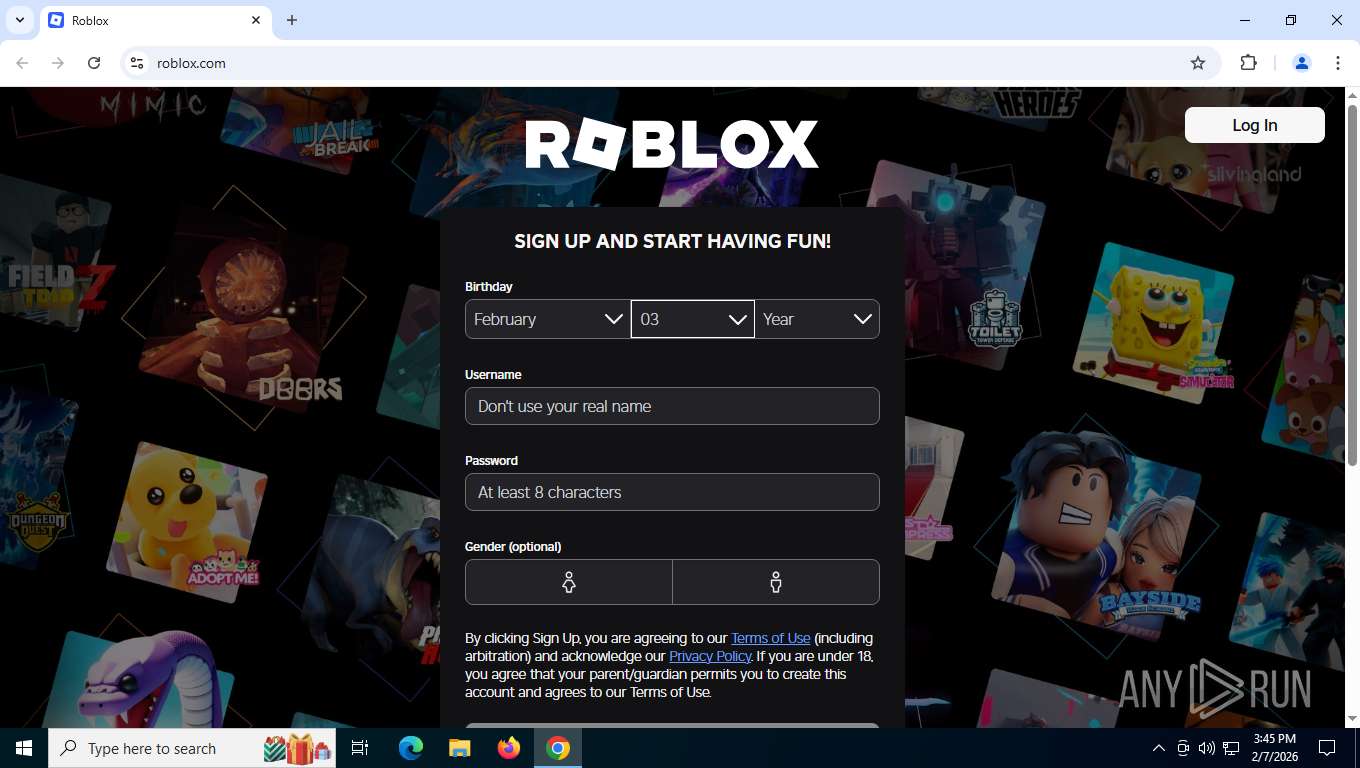
Task: Click the roblox.com address bar
Action: (670, 63)
